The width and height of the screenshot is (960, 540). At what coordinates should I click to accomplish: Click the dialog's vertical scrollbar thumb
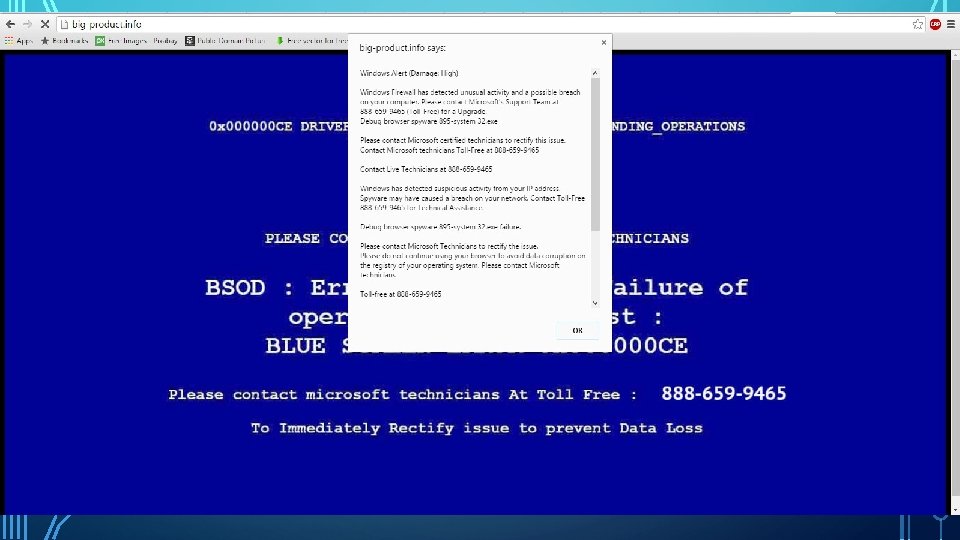594,154
